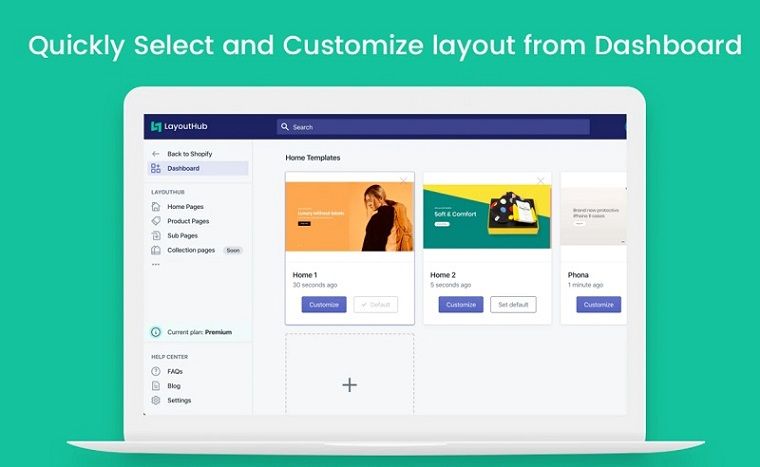The image size is (760, 467).
Task: Click the Settings gear icon
Action: pos(156,401)
